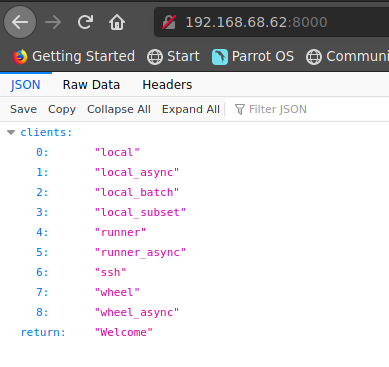Open the home page via house icon

(117, 22)
